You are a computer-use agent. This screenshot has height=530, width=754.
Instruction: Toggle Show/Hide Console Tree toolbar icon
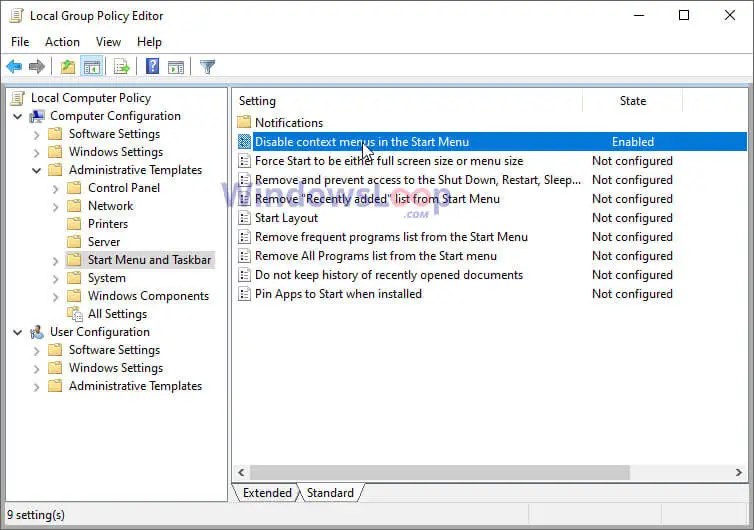(91, 67)
